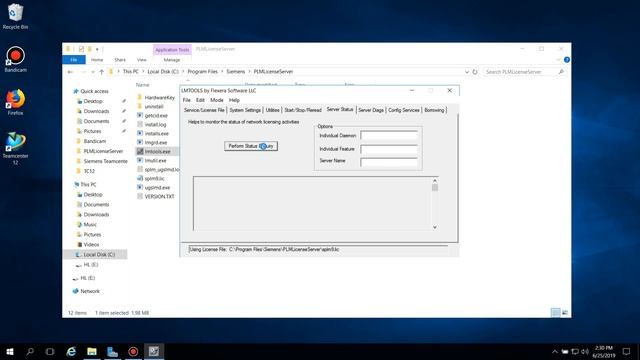Select ugslmd.exe file
The image size is (640, 360).
pyautogui.click(x=157, y=187)
